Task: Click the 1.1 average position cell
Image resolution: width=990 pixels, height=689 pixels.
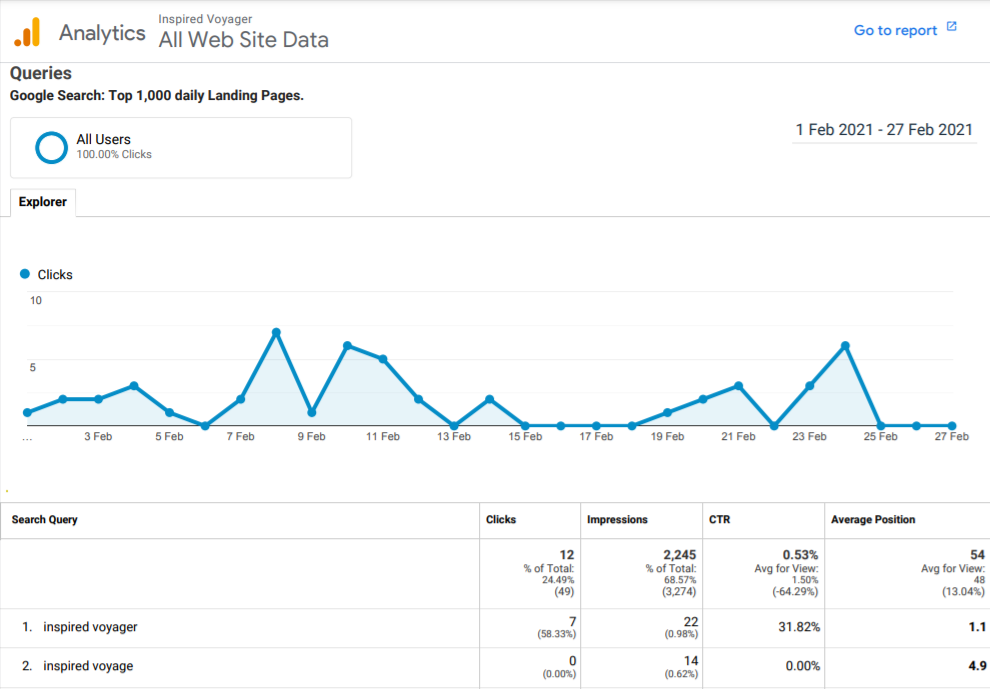Action: click(x=977, y=626)
